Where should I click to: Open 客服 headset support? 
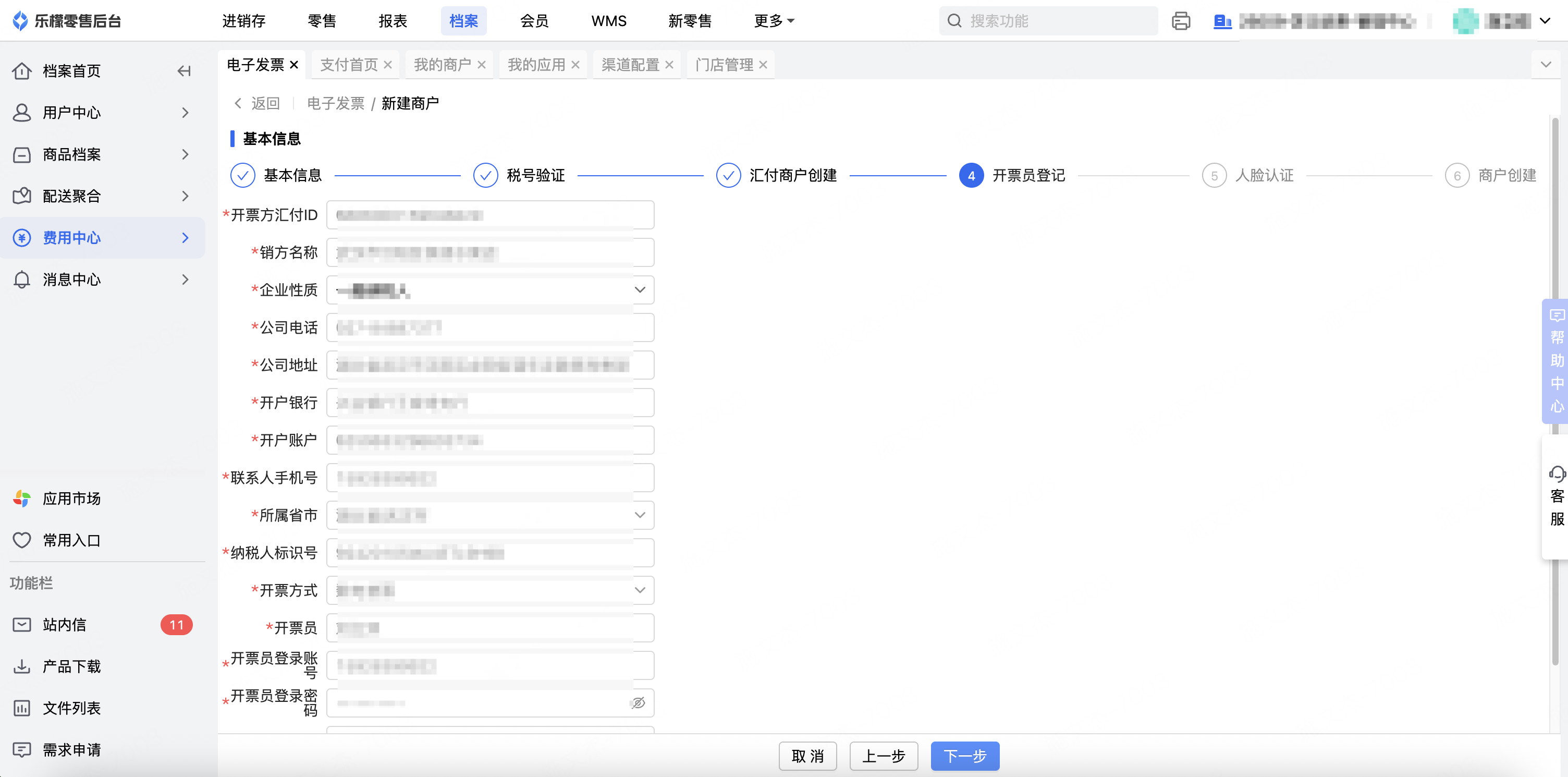[x=1557, y=496]
